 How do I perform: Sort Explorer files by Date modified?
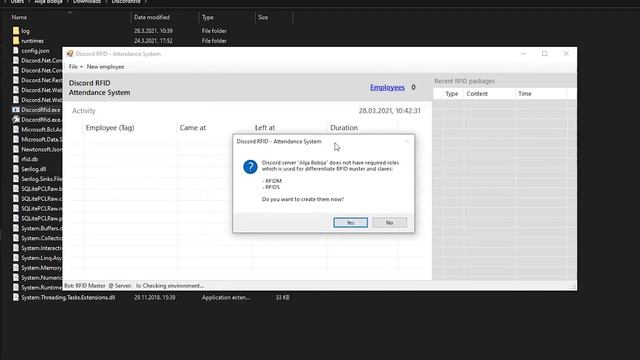click(x=152, y=17)
